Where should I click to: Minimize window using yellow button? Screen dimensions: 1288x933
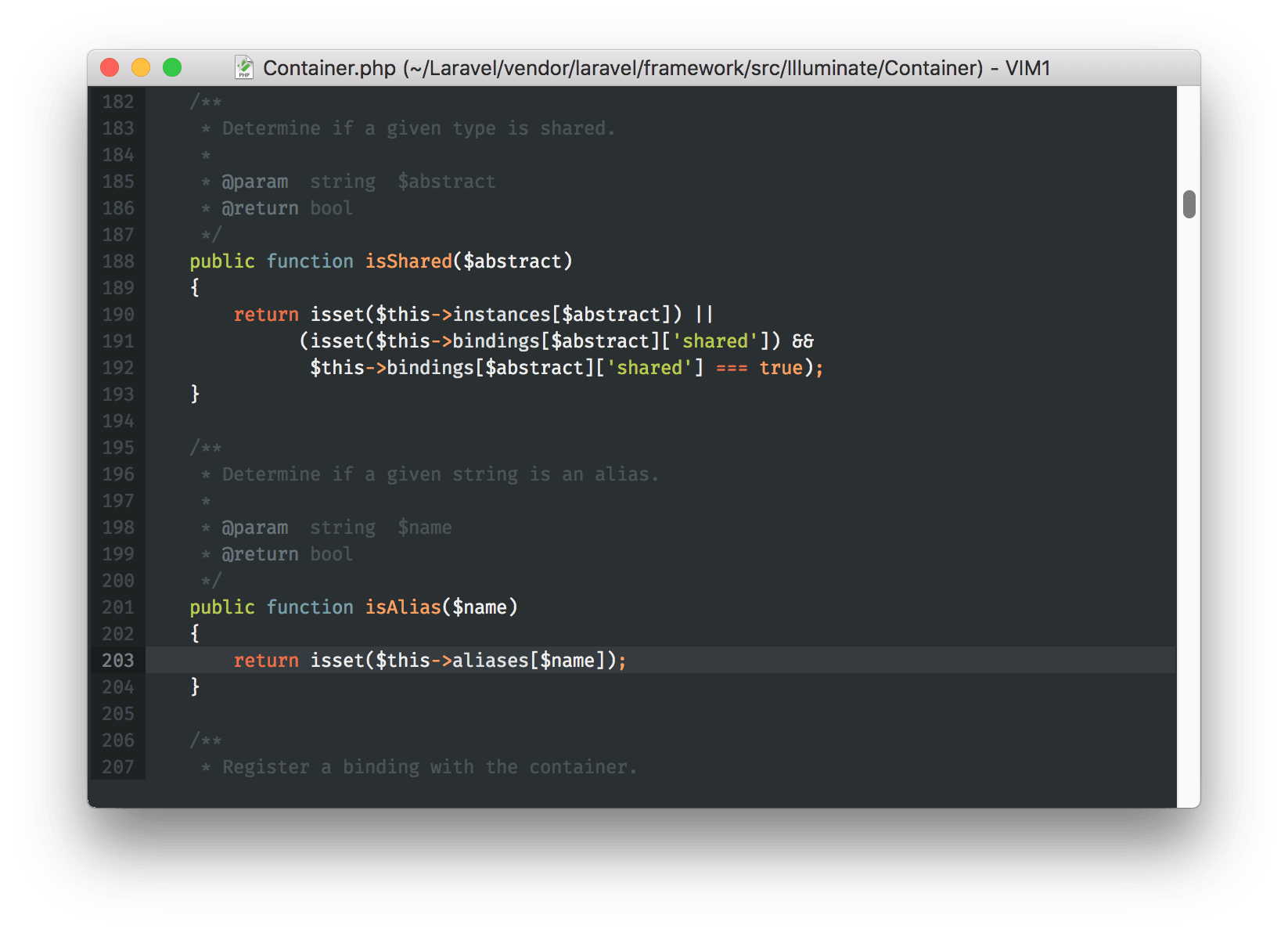coord(141,67)
